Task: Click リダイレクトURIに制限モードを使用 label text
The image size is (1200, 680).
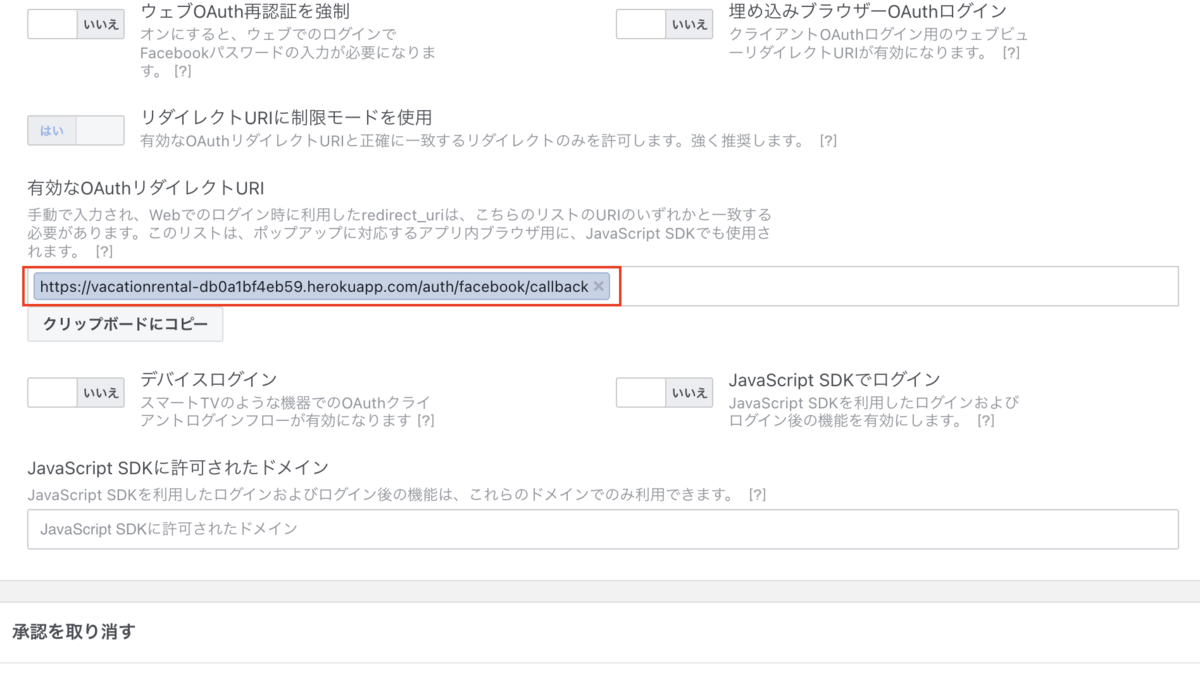Action: pyautogui.click(x=286, y=118)
